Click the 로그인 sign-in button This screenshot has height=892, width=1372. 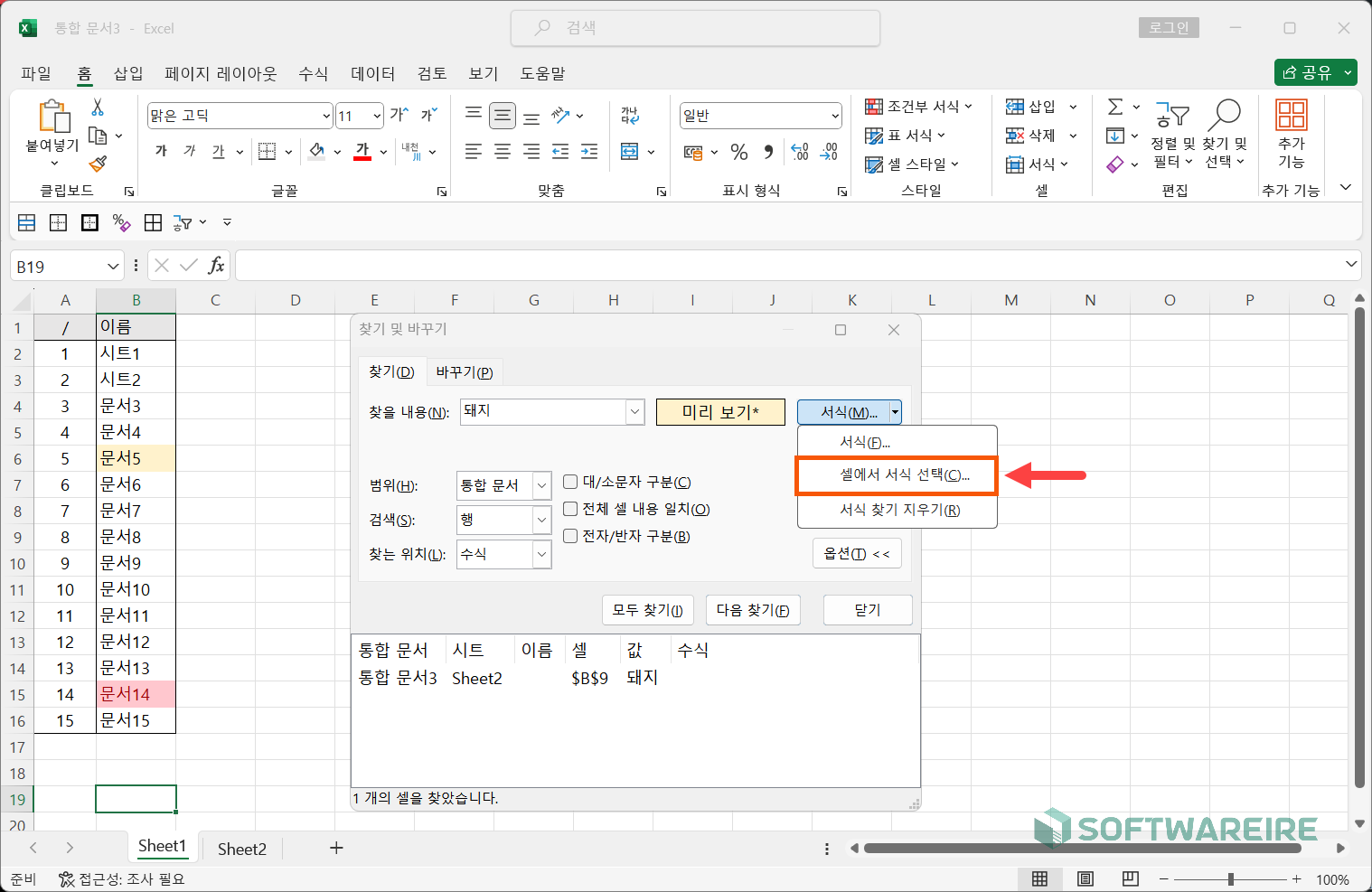tap(1169, 28)
